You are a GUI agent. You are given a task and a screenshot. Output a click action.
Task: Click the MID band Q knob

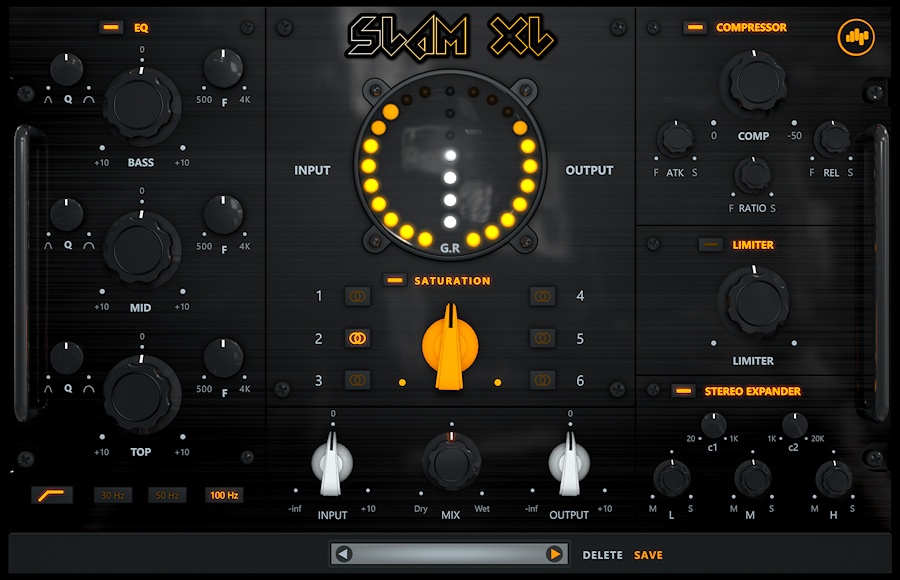[x=67, y=215]
